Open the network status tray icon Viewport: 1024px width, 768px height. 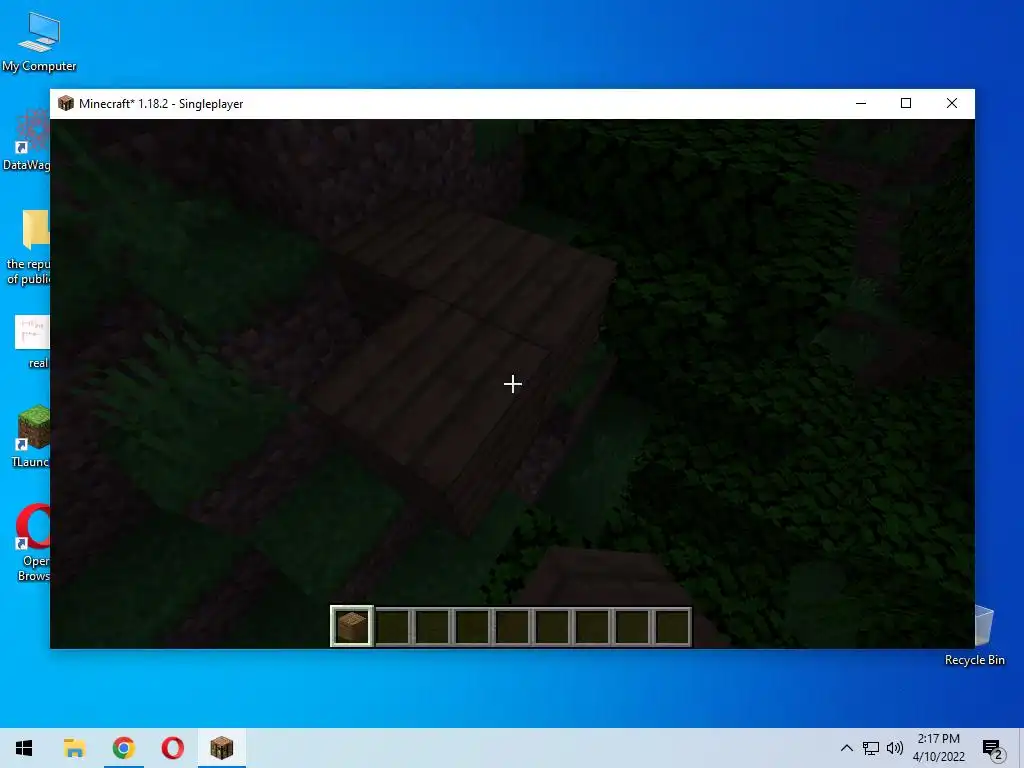pos(871,748)
